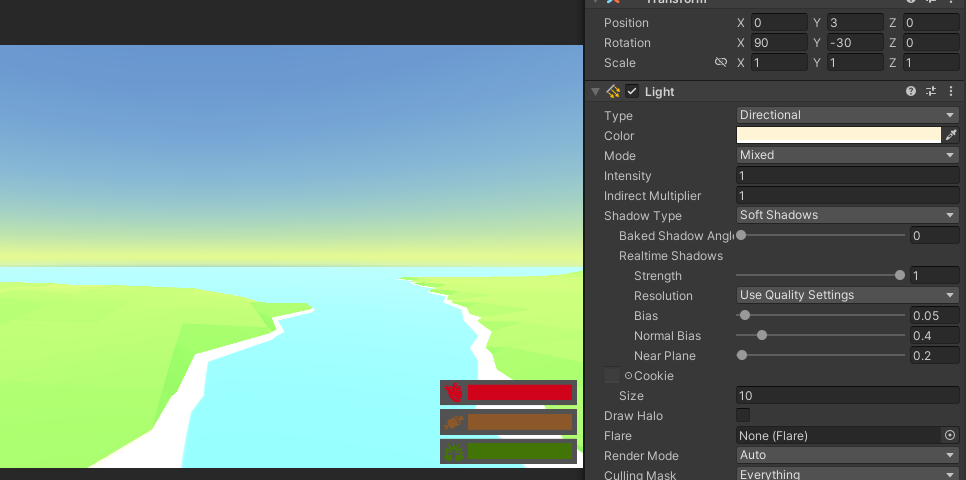Image resolution: width=966 pixels, height=480 pixels.
Task: Click the Scale Y field
Action: 855,62
